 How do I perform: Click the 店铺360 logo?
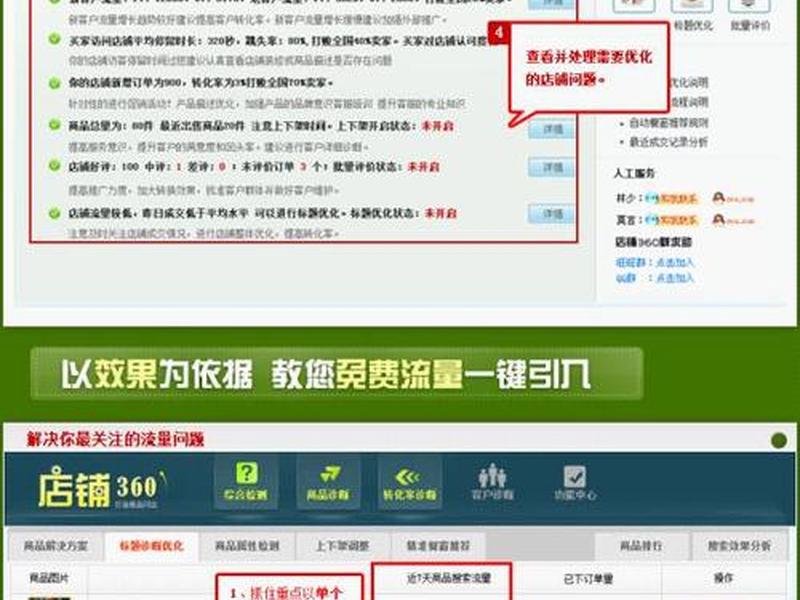(102, 488)
